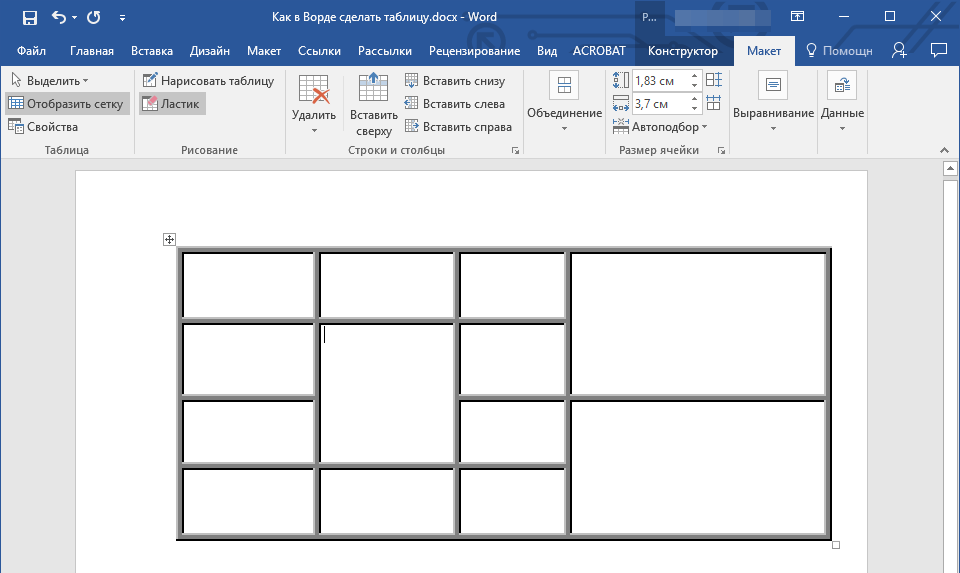Click the table move handle
The image size is (960, 573).
[x=170, y=239]
